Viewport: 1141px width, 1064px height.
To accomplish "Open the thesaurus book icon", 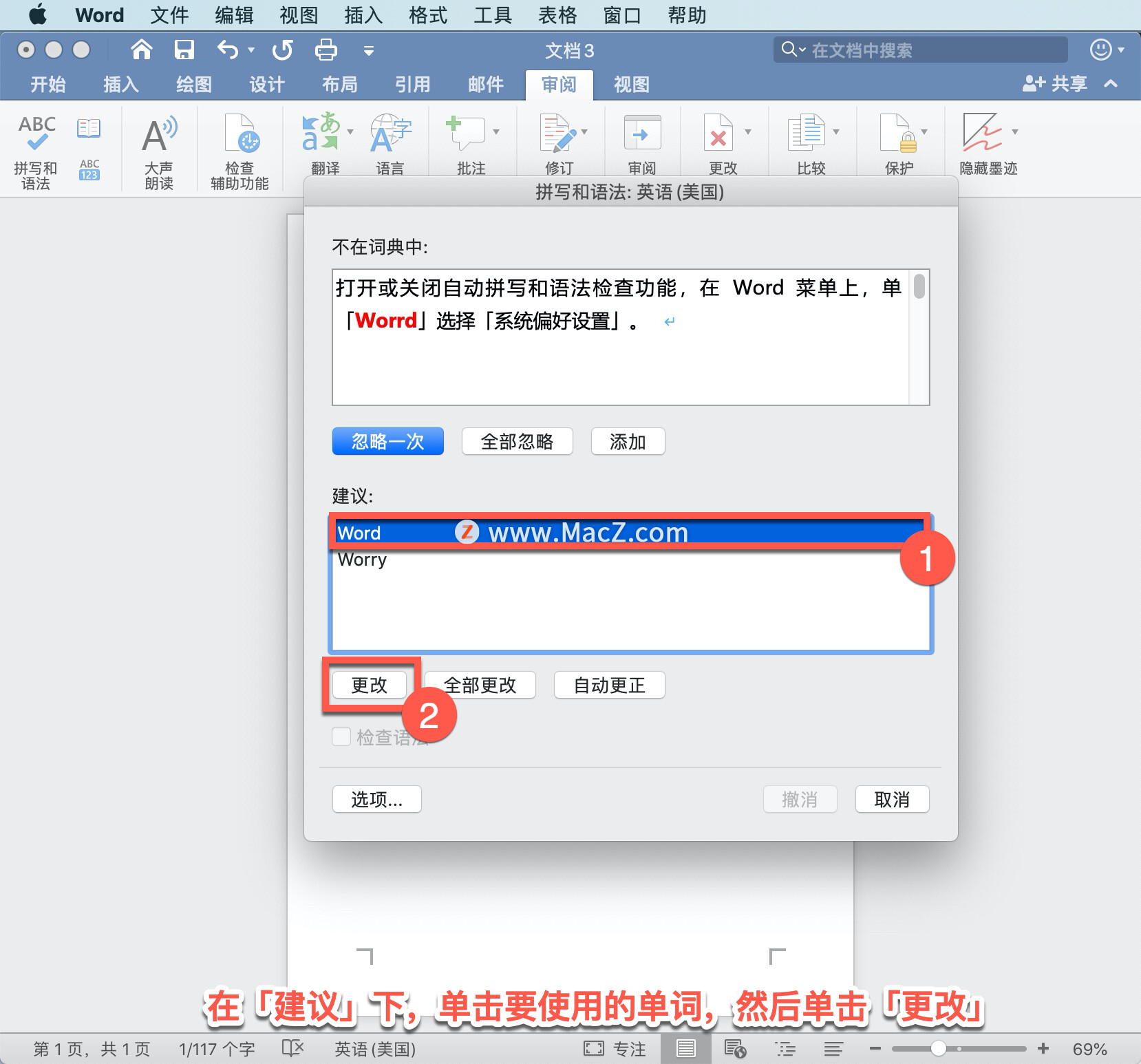I will (x=89, y=129).
